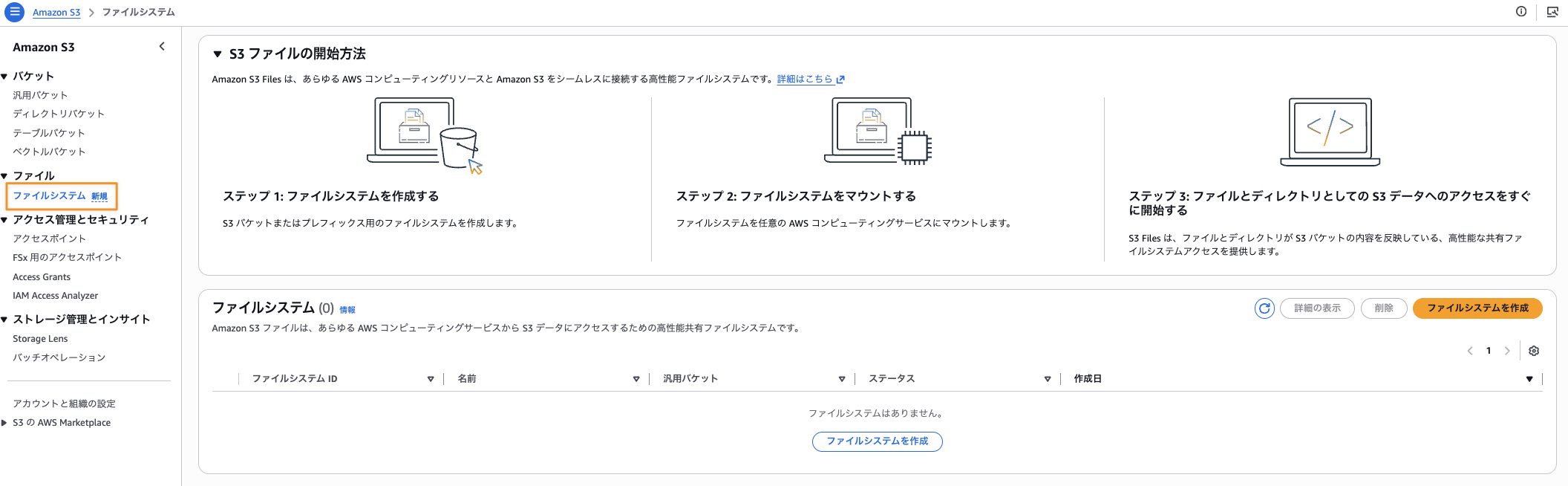Sort by ファイルシステム ID column arrow

(431, 379)
